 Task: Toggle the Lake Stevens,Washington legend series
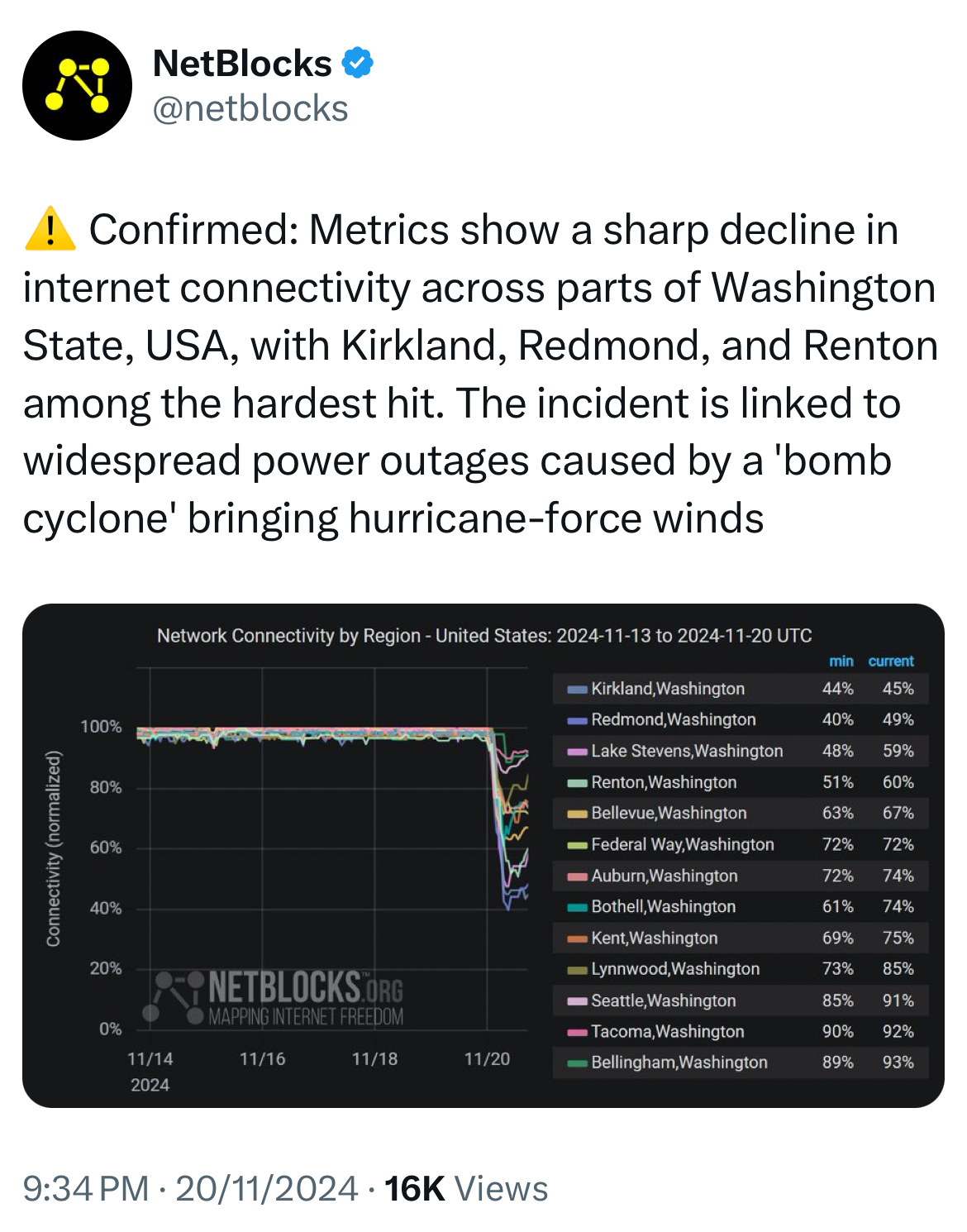click(741, 751)
